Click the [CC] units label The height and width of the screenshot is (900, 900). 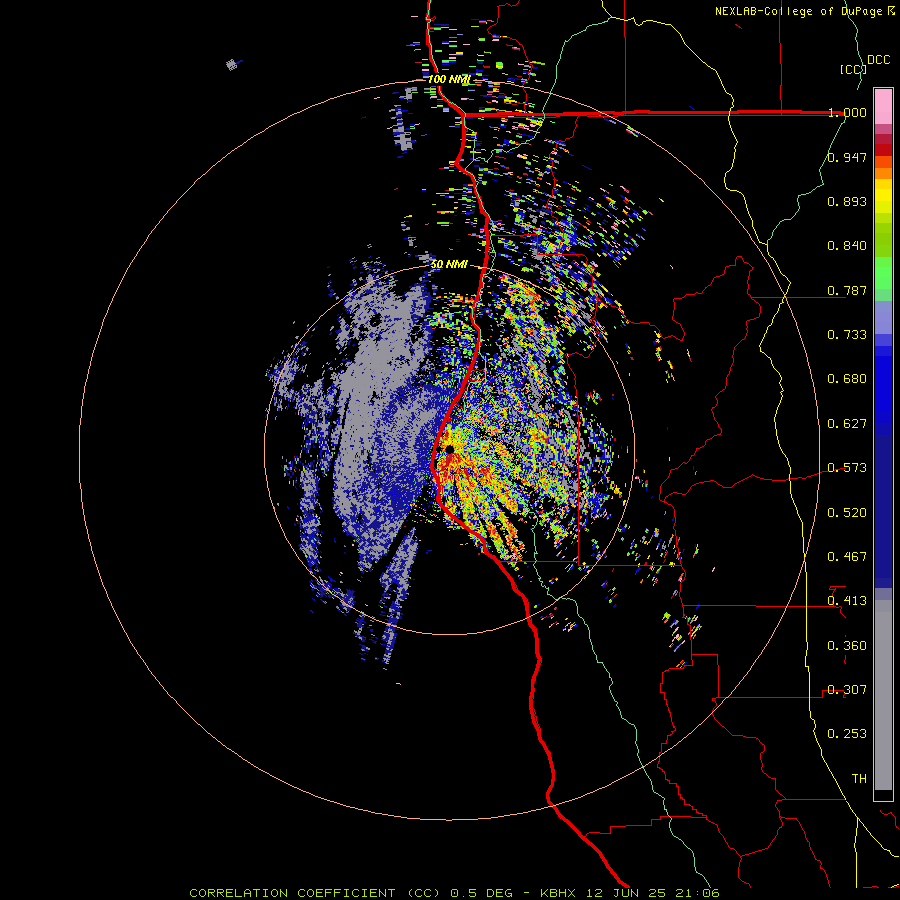853,69
